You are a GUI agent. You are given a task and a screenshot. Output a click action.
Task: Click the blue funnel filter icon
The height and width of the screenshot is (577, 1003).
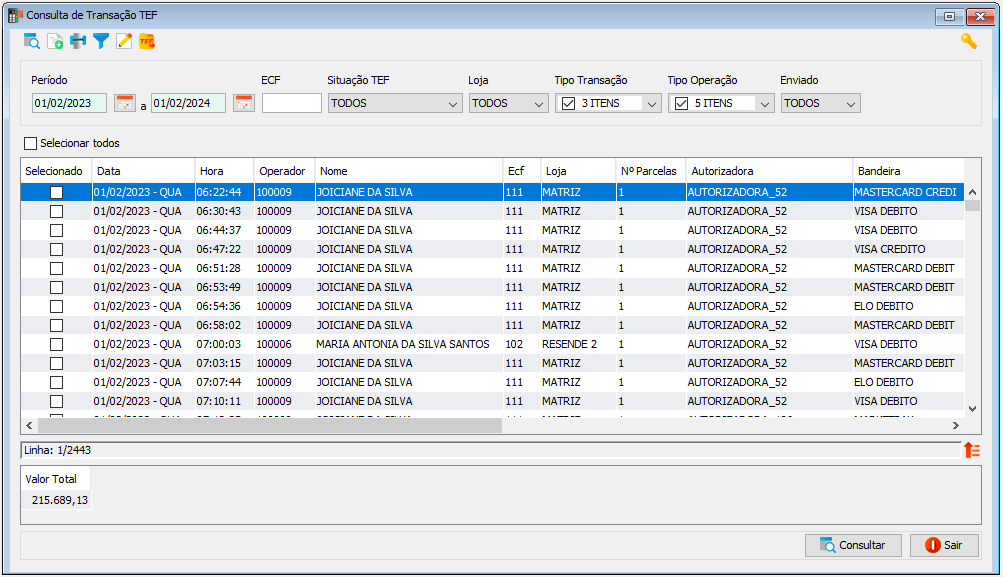(x=101, y=42)
